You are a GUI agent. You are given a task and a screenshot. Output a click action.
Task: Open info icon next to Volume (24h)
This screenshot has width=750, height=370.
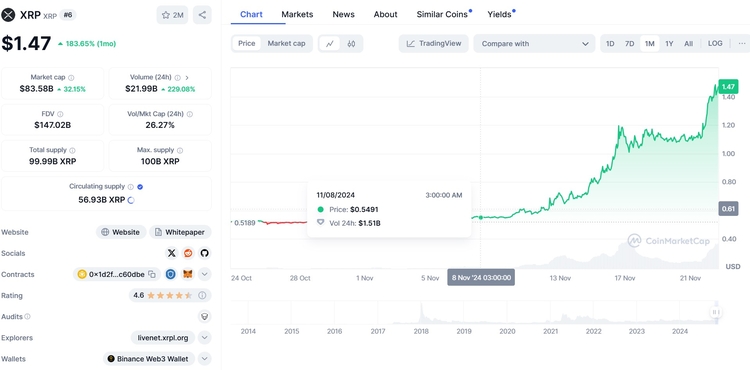pyautogui.click(x=177, y=77)
